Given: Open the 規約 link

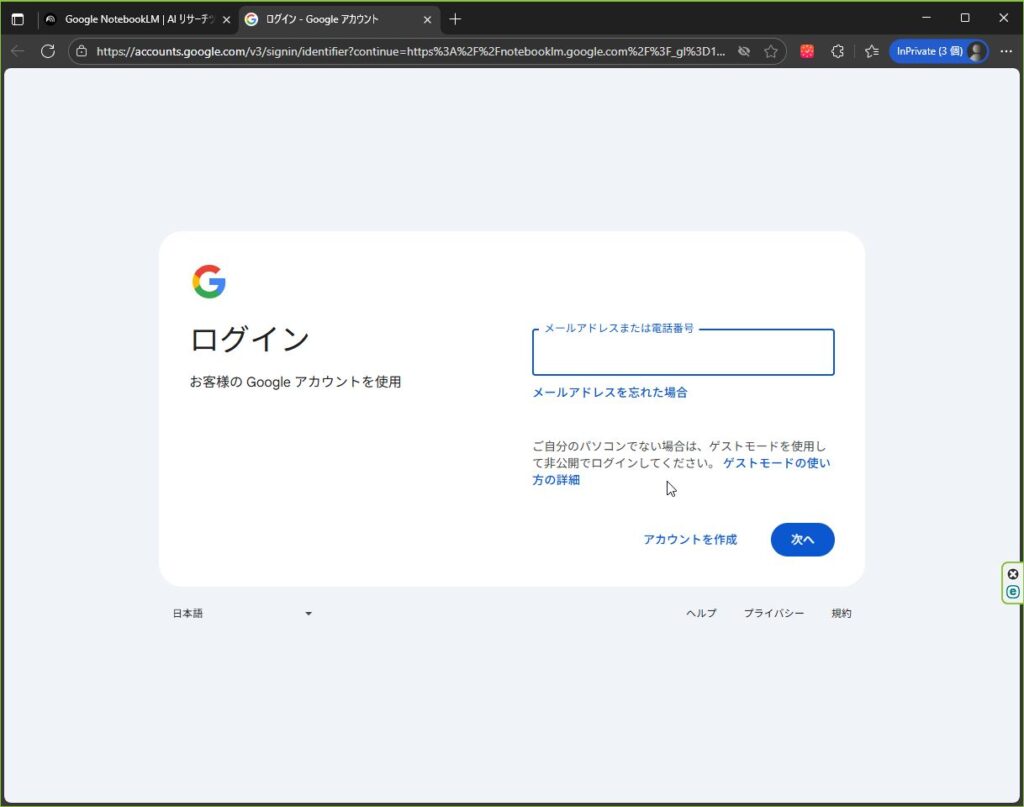Looking at the screenshot, I should click(841, 613).
